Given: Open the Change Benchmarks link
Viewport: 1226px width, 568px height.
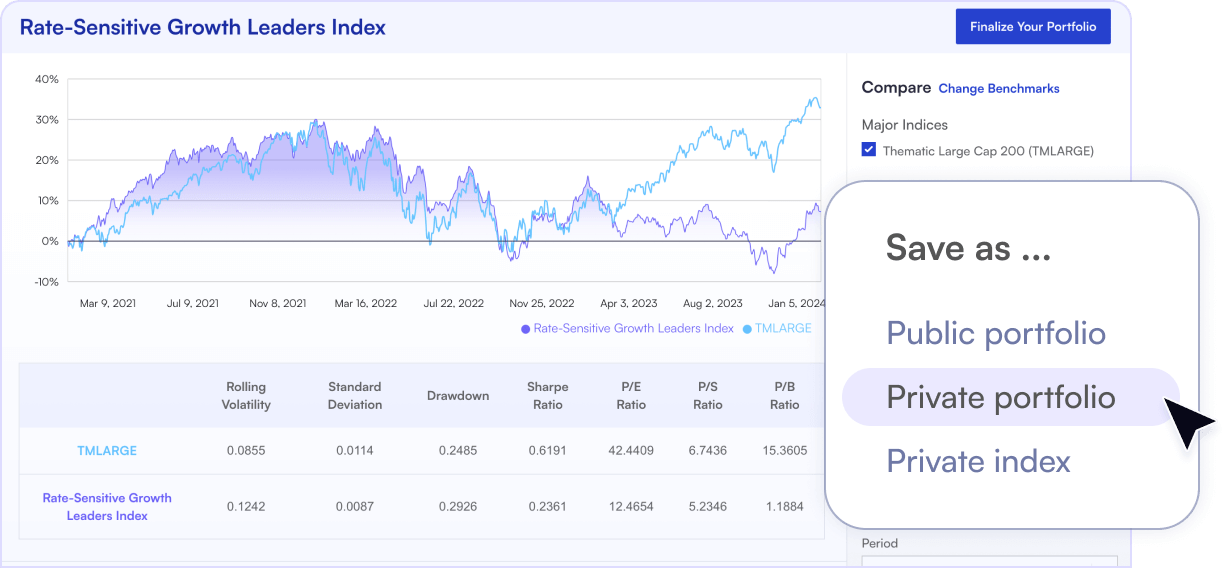Looking at the screenshot, I should tap(998, 89).
